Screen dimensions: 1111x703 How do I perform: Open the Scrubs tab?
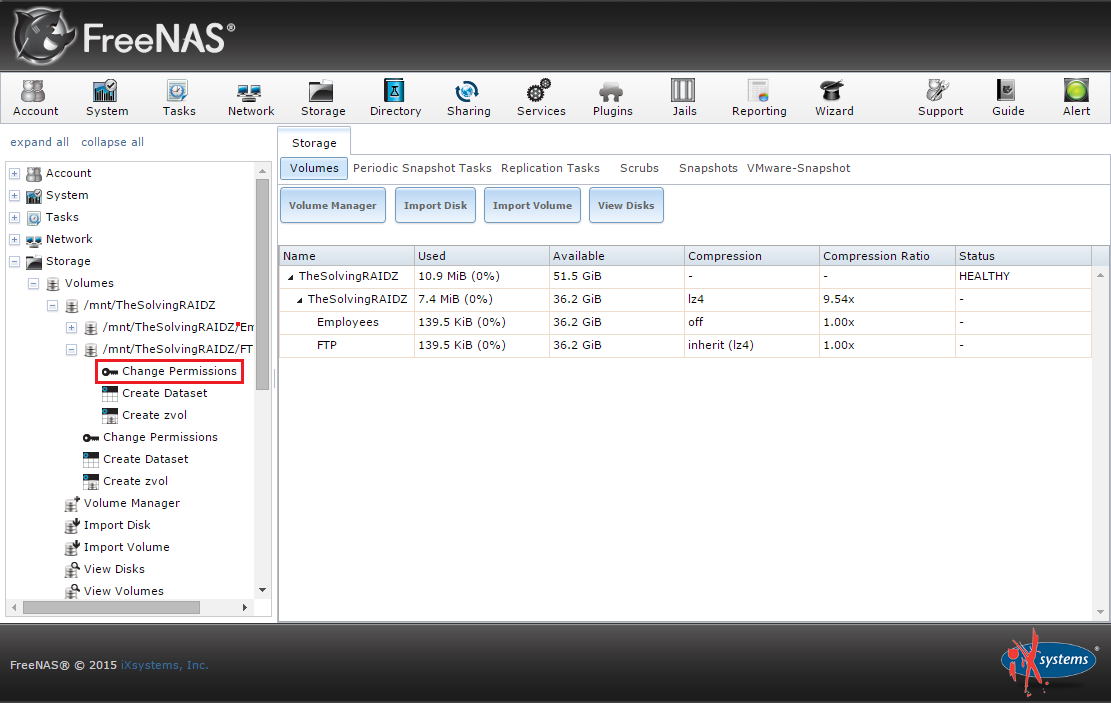639,168
